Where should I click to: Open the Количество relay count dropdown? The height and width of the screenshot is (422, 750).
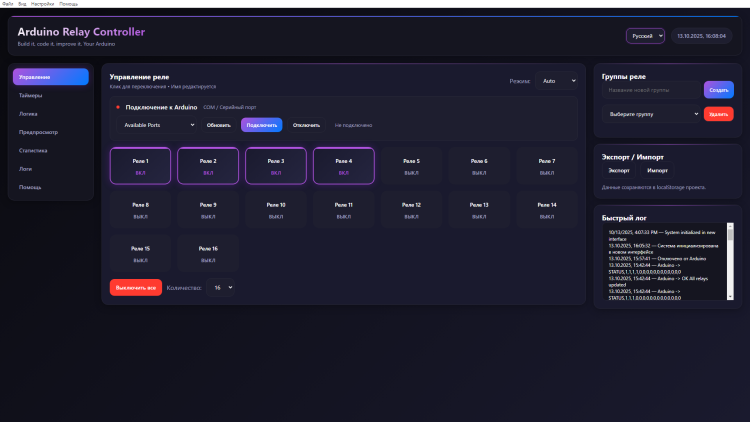click(219, 287)
